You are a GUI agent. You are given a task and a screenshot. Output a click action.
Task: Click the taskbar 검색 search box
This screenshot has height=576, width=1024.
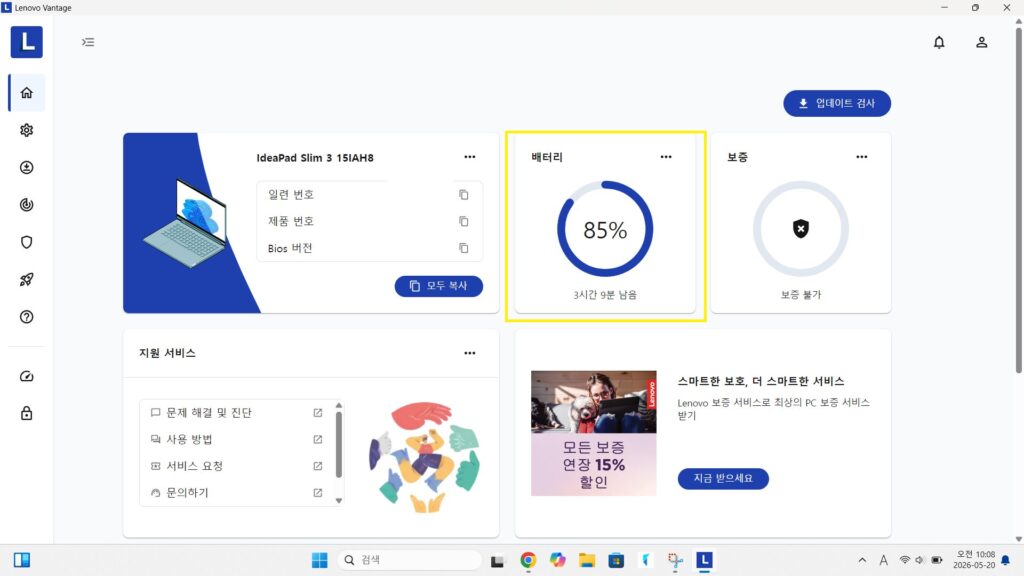click(409, 560)
